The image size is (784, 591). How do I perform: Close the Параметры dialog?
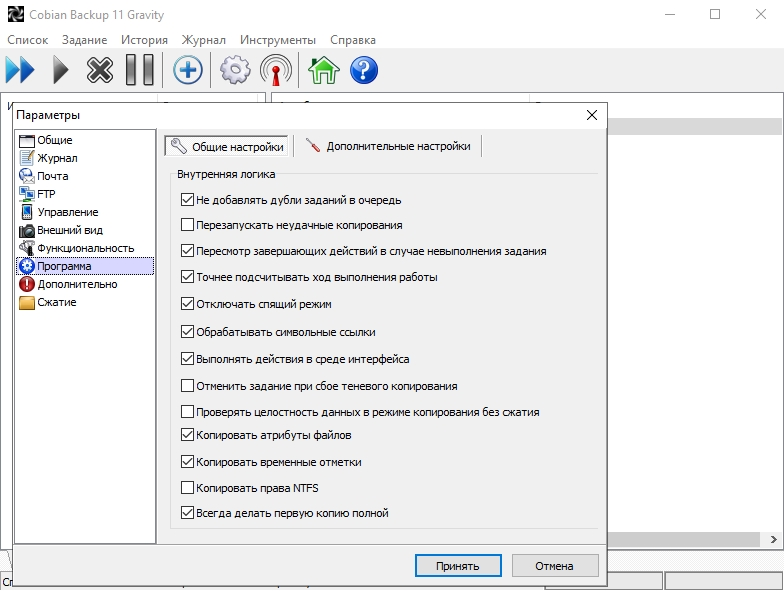tap(592, 115)
